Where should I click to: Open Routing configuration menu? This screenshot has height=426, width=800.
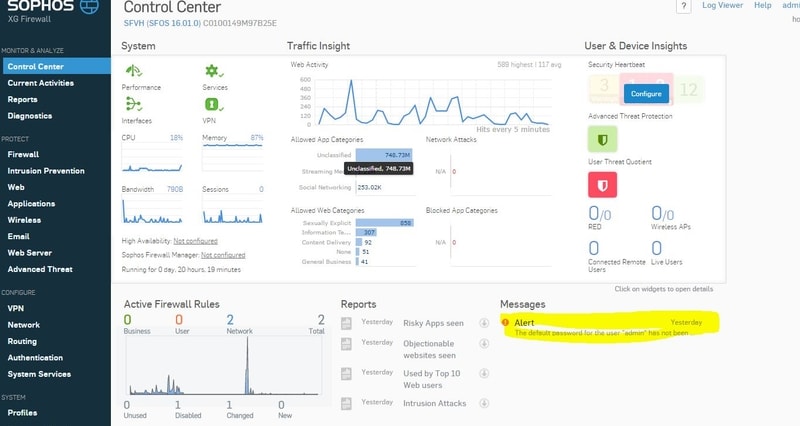(x=22, y=341)
